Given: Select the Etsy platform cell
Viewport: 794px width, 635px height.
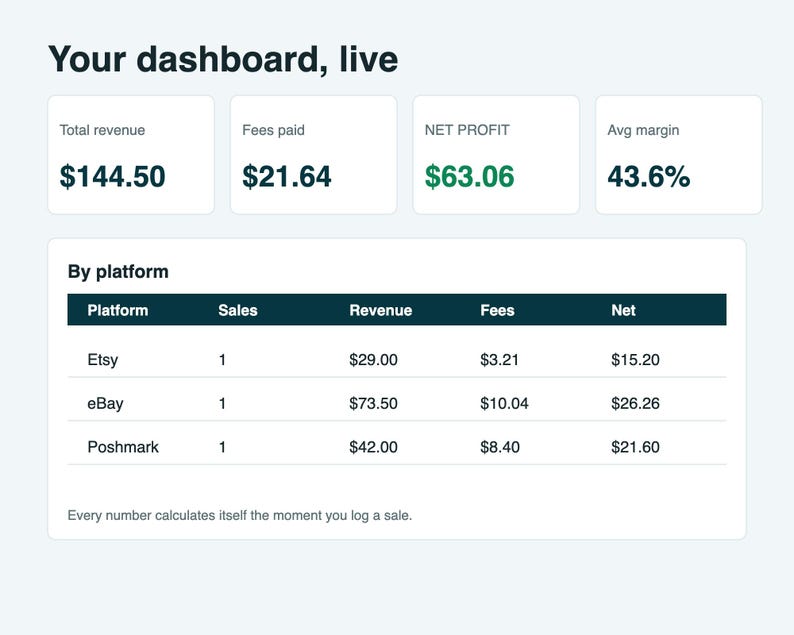Looking at the screenshot, I should (103, 360).
